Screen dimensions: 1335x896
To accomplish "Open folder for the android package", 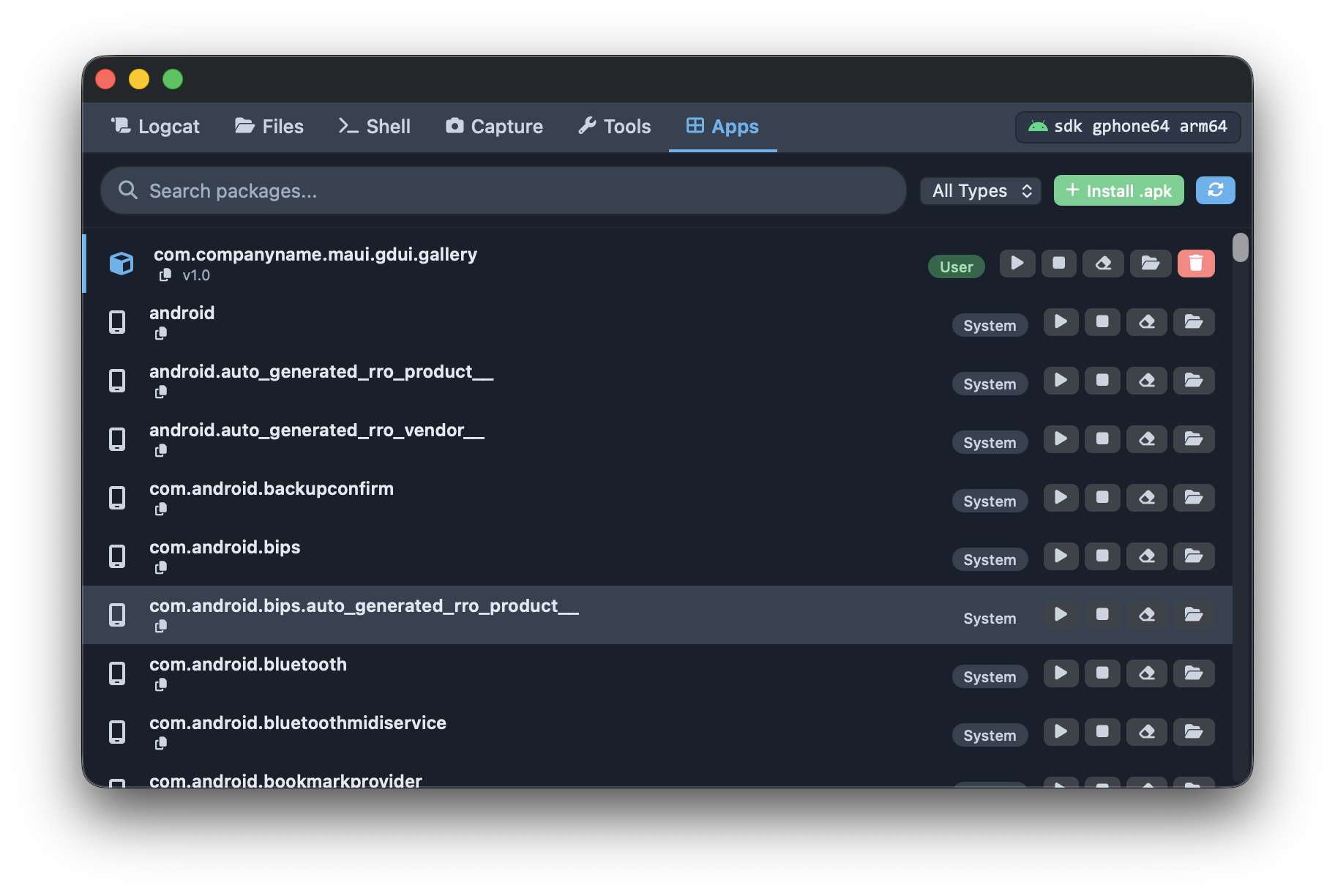I will click(1194, 322).
